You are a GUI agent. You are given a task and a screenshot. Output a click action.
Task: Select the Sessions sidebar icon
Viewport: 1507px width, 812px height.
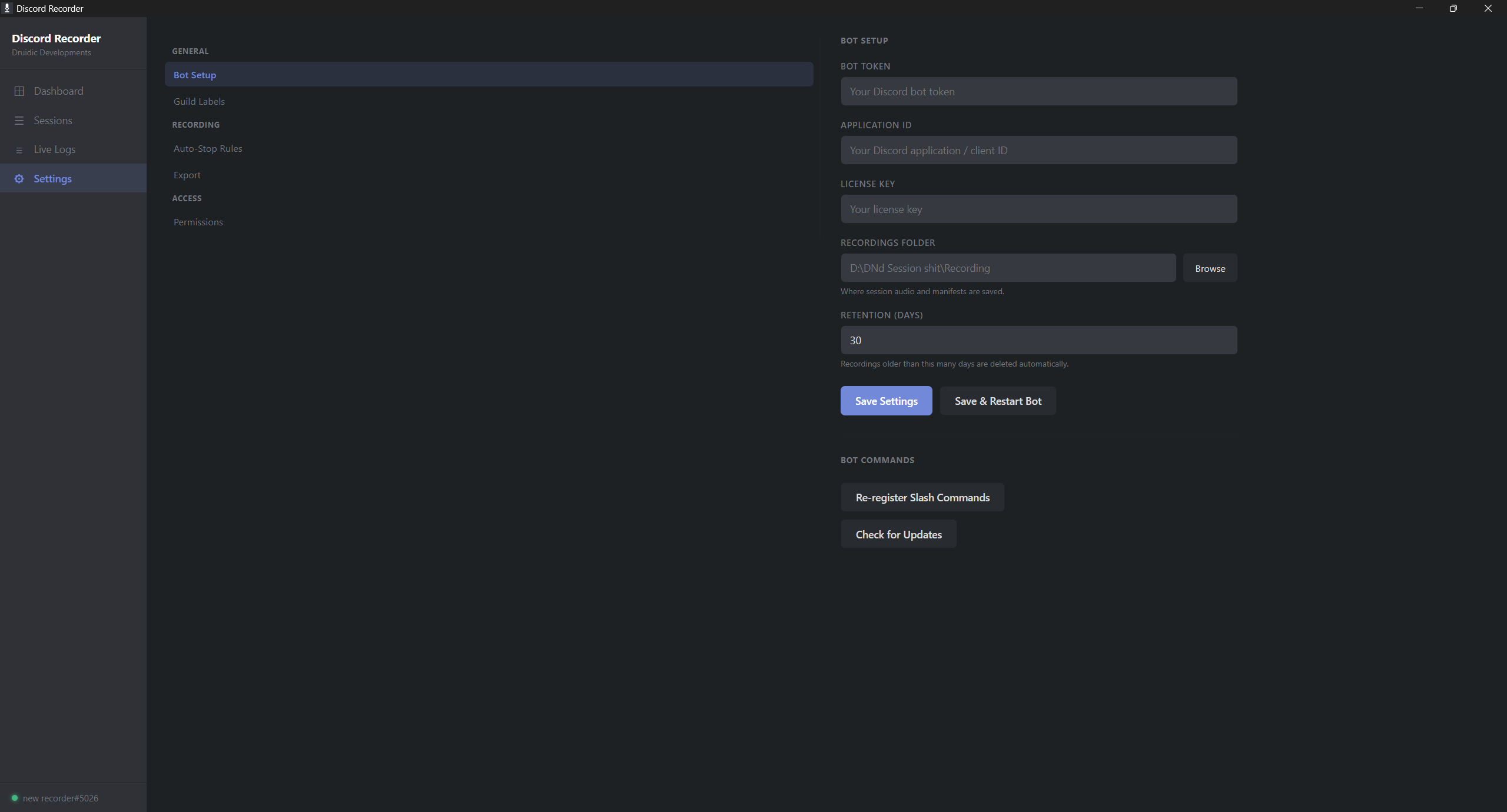(x=19, y=121)
